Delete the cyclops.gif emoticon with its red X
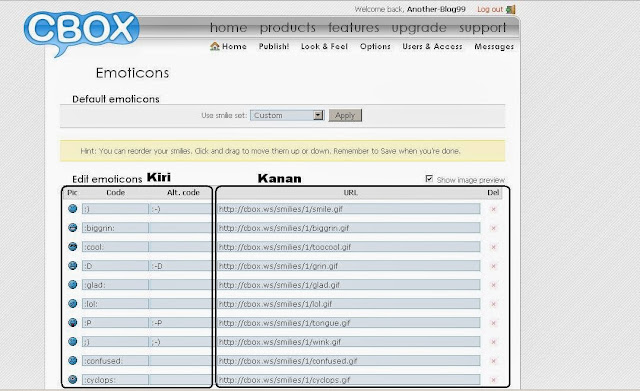 tap(493, 380)
